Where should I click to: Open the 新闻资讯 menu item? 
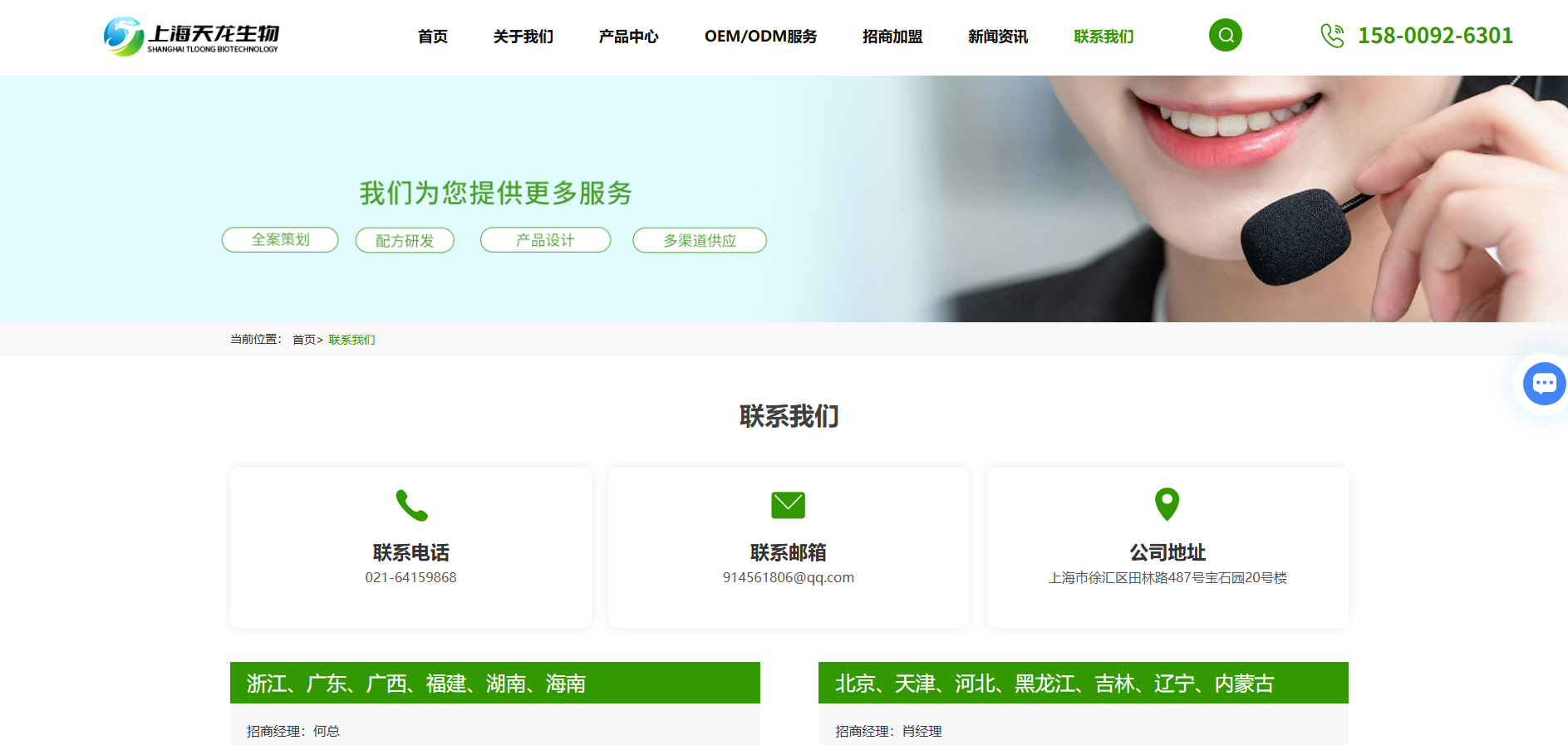click(x=998, y=37)
